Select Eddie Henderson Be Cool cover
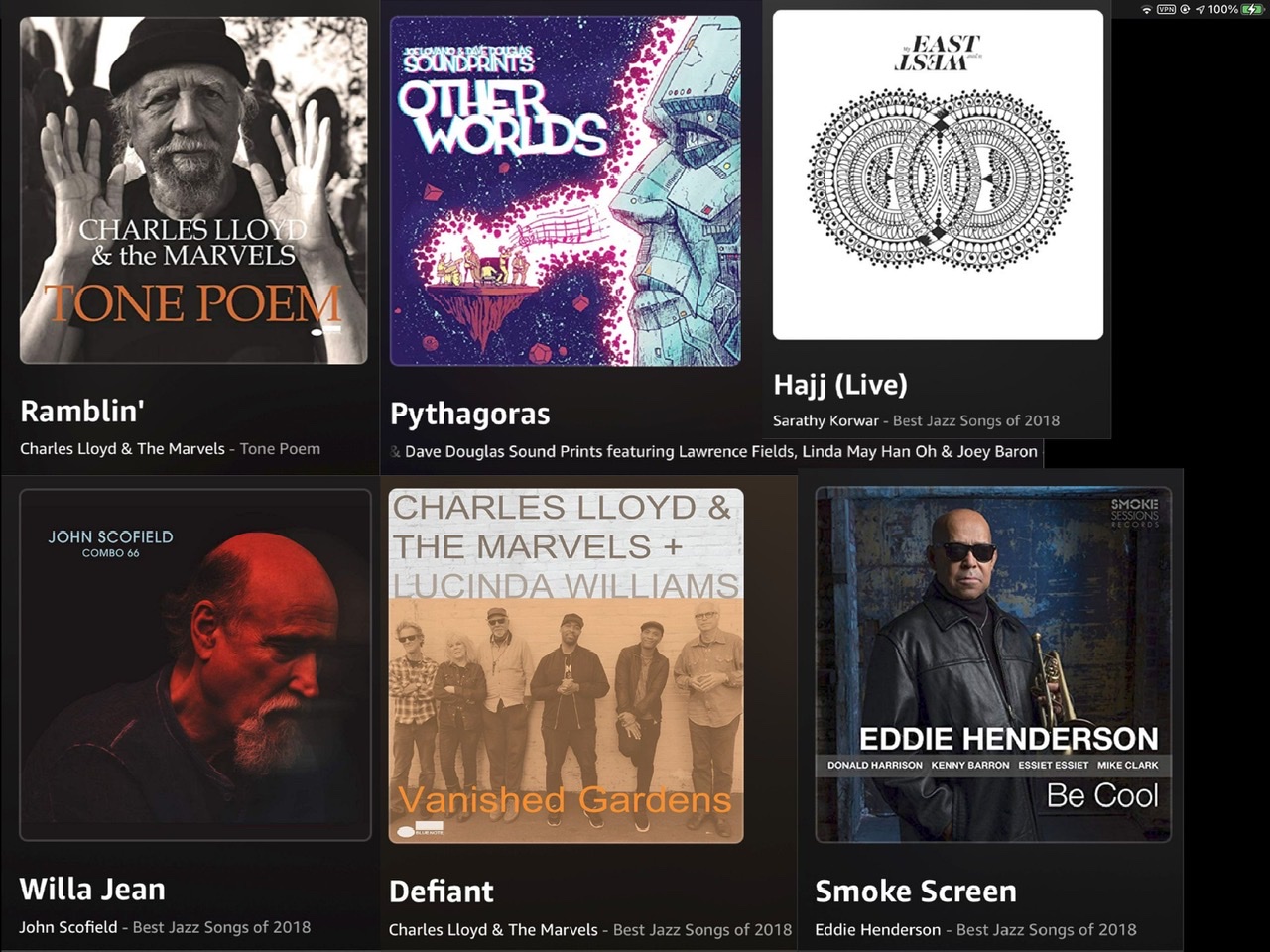 (x=993, y=664)
